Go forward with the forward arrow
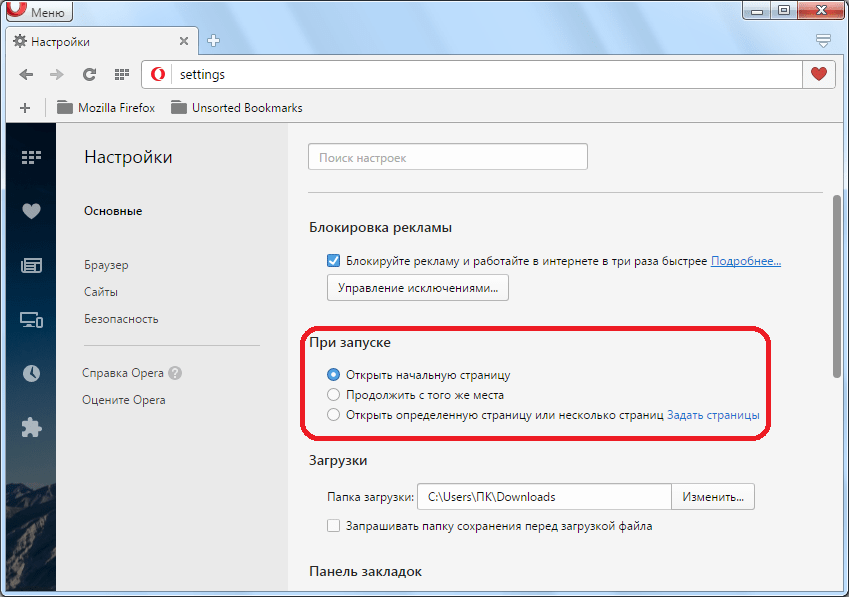Viewport: 849px width, 597px height. pyautogui.click(x=57, y=75)
